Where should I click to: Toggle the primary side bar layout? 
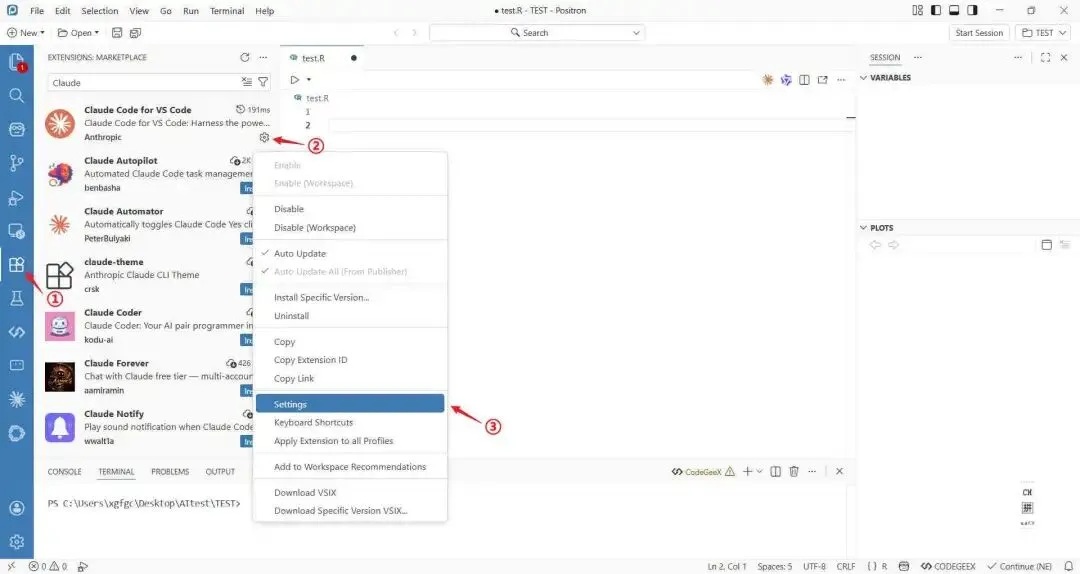(x=935, y=10)
